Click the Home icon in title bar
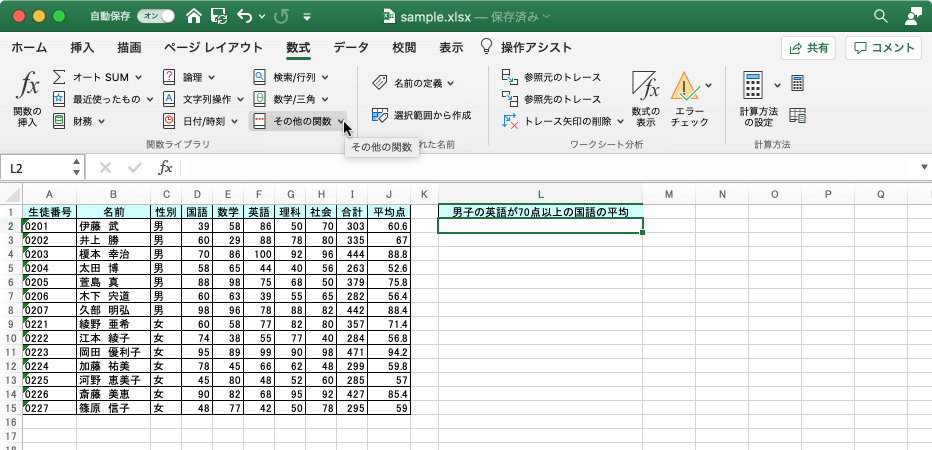The height and width of the screenshot is (450, 932). [x=194, y=17]
